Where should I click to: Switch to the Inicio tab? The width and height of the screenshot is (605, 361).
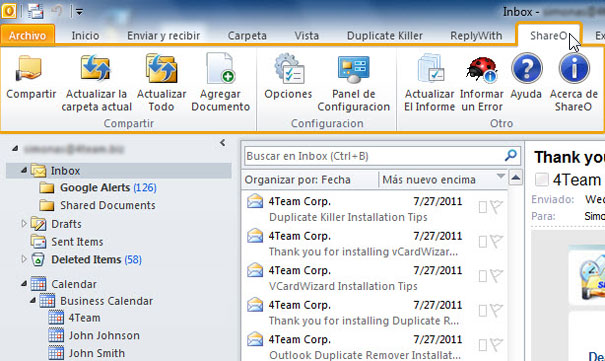[85, 36]
